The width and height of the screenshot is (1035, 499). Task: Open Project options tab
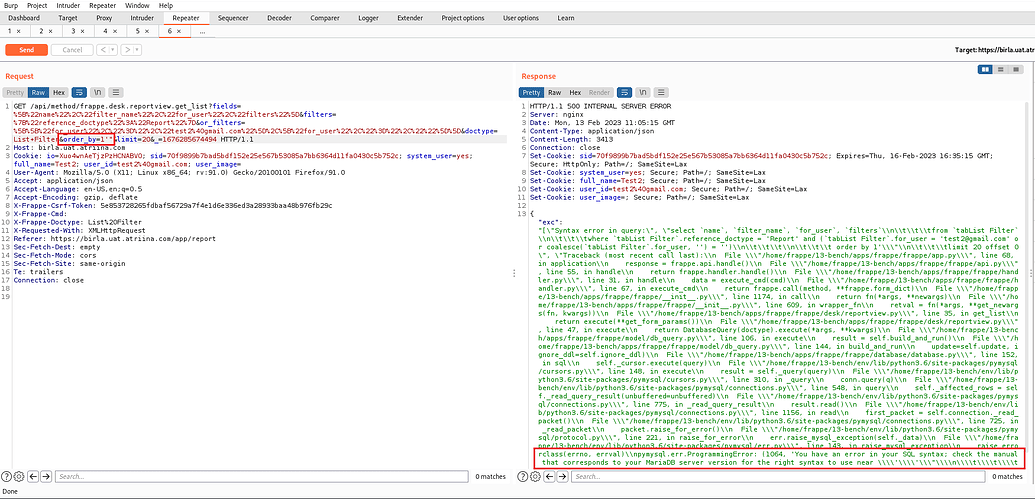click(463, 18)
